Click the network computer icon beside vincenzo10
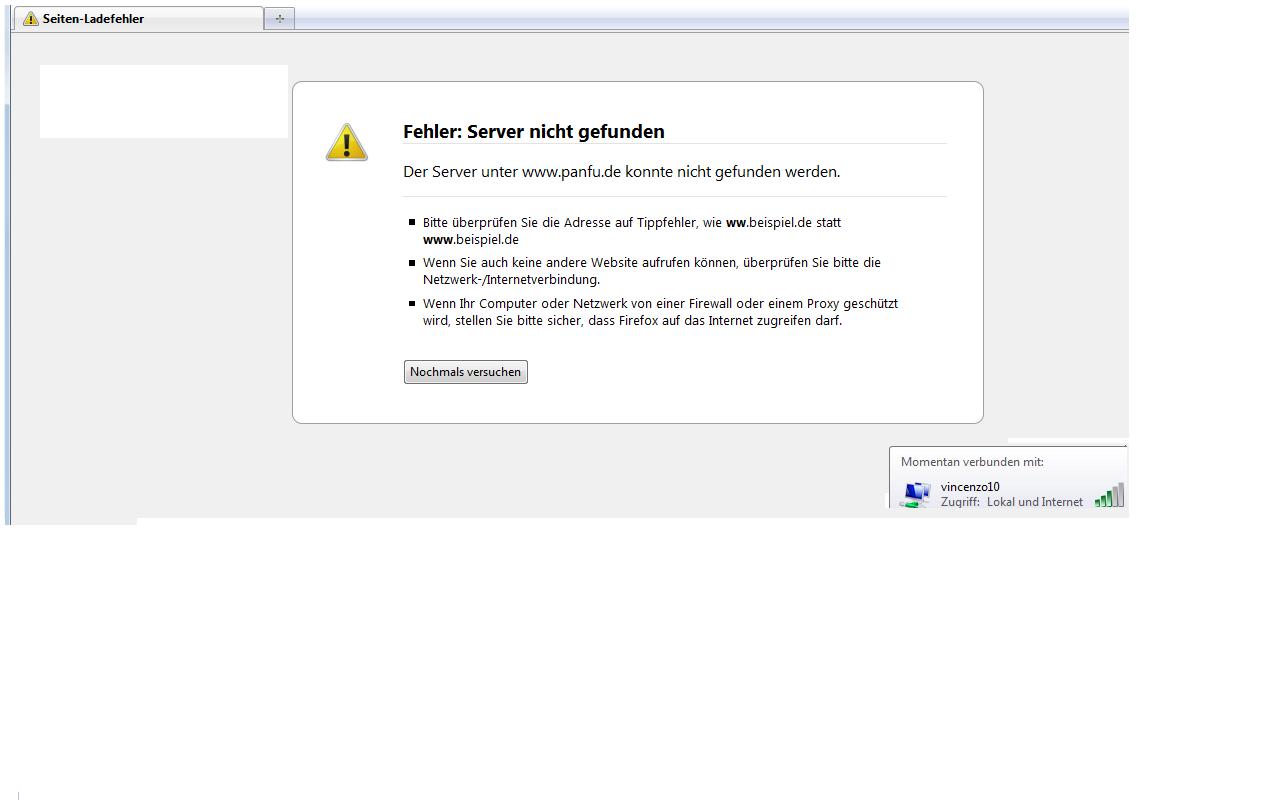 916,494
